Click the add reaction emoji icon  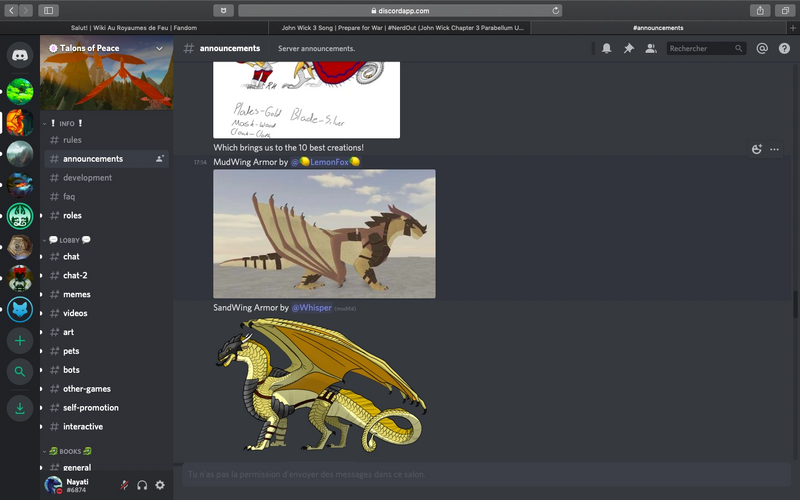point(757,149)
